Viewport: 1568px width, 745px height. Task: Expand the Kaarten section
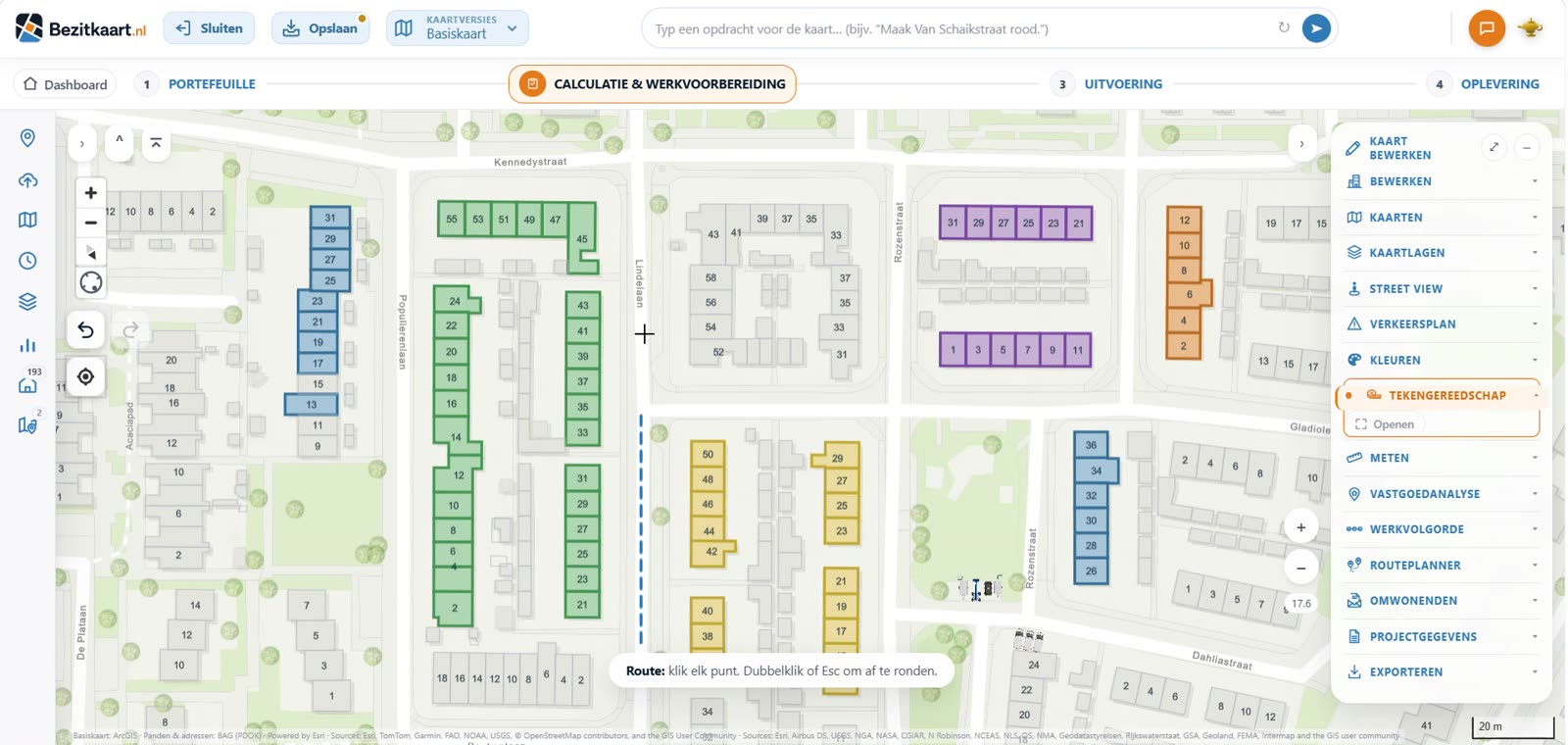pyautogui.click(x=1442, y=218)
